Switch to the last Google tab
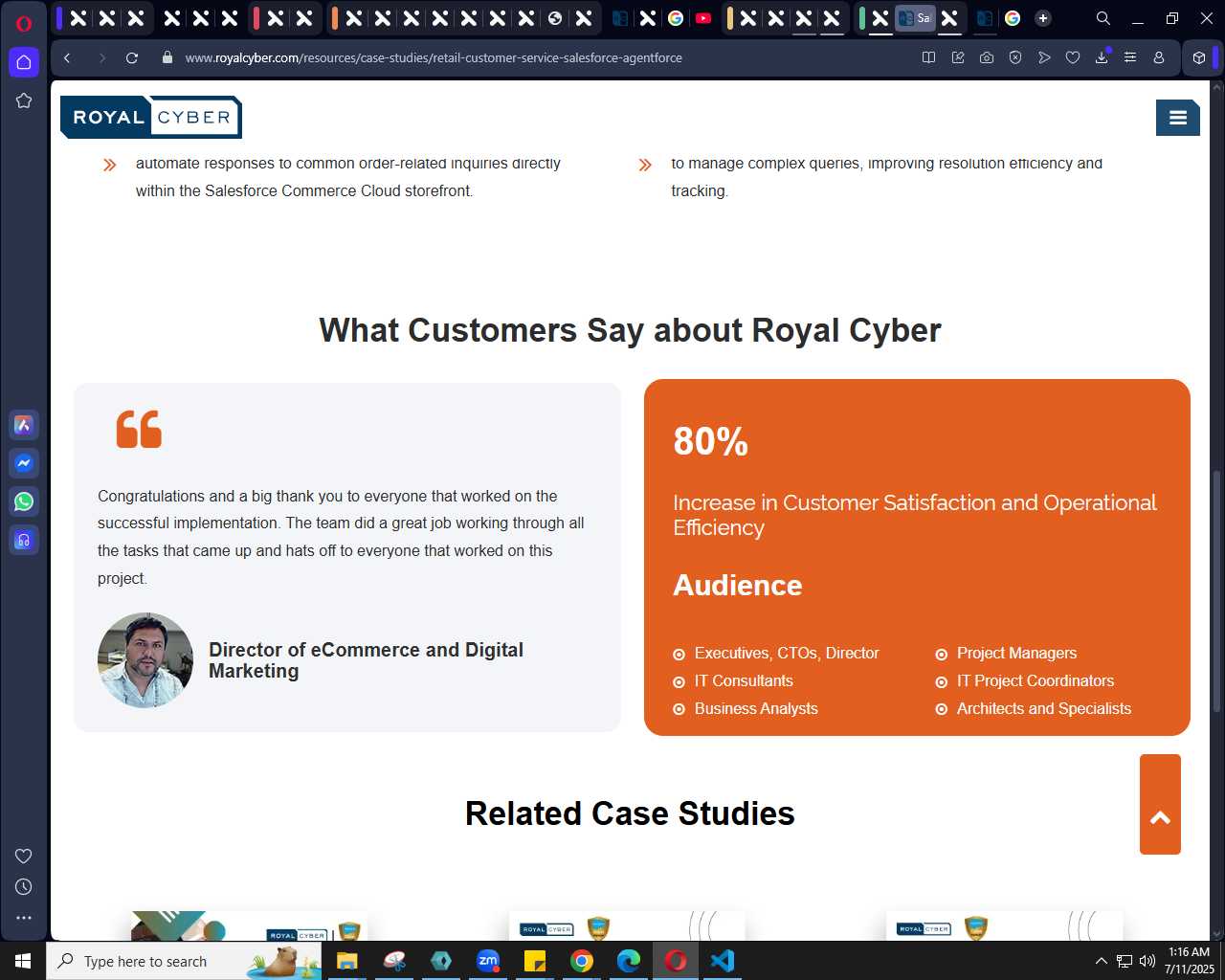The width and height of the screenshot is (1225, 980). click(1013, 18)
